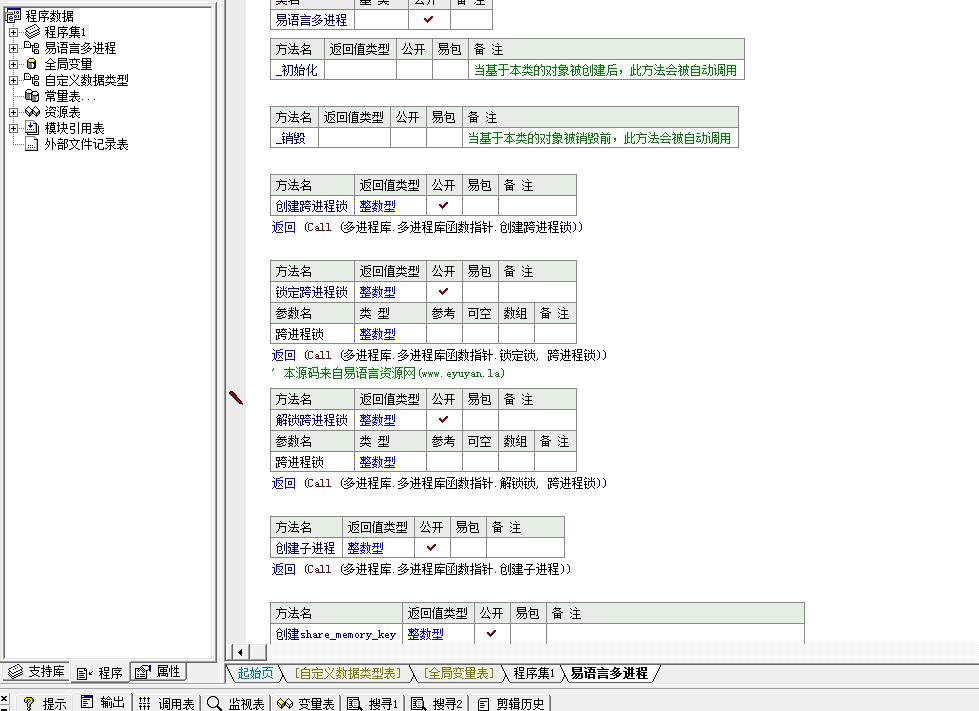The width and height of the screenshot is (979, 711).
Task: Click the red pencil marker in margin
Action: pyautogui.click(x=236, y=398)
